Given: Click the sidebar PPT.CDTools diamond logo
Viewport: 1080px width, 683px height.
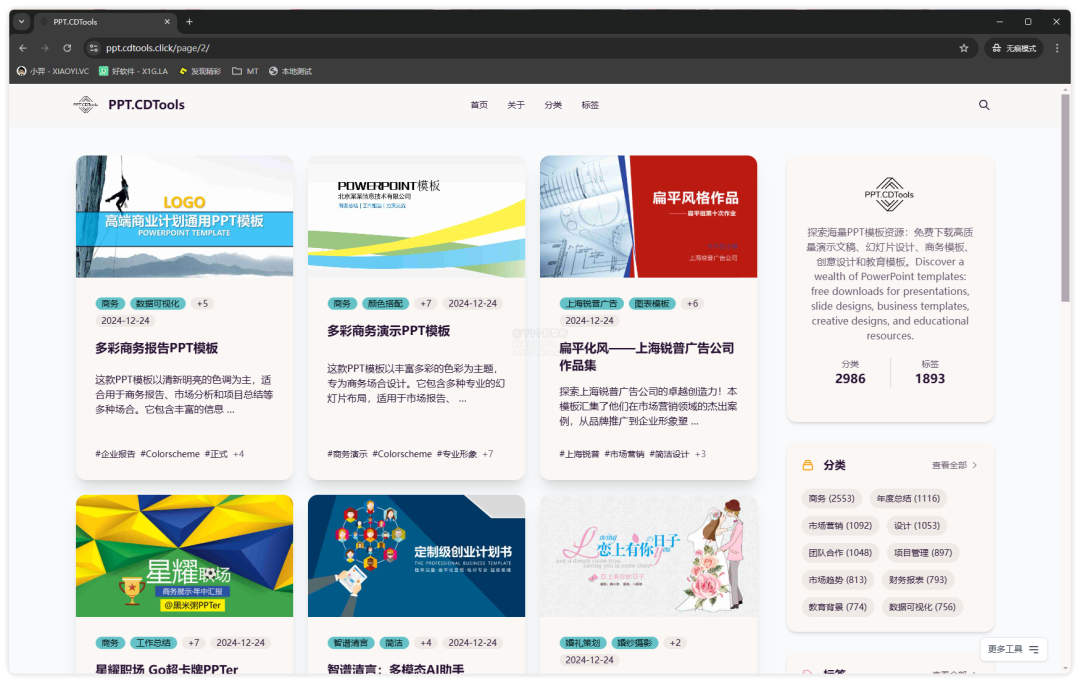Looking at the screenshot, I should [x=889, y=194].
